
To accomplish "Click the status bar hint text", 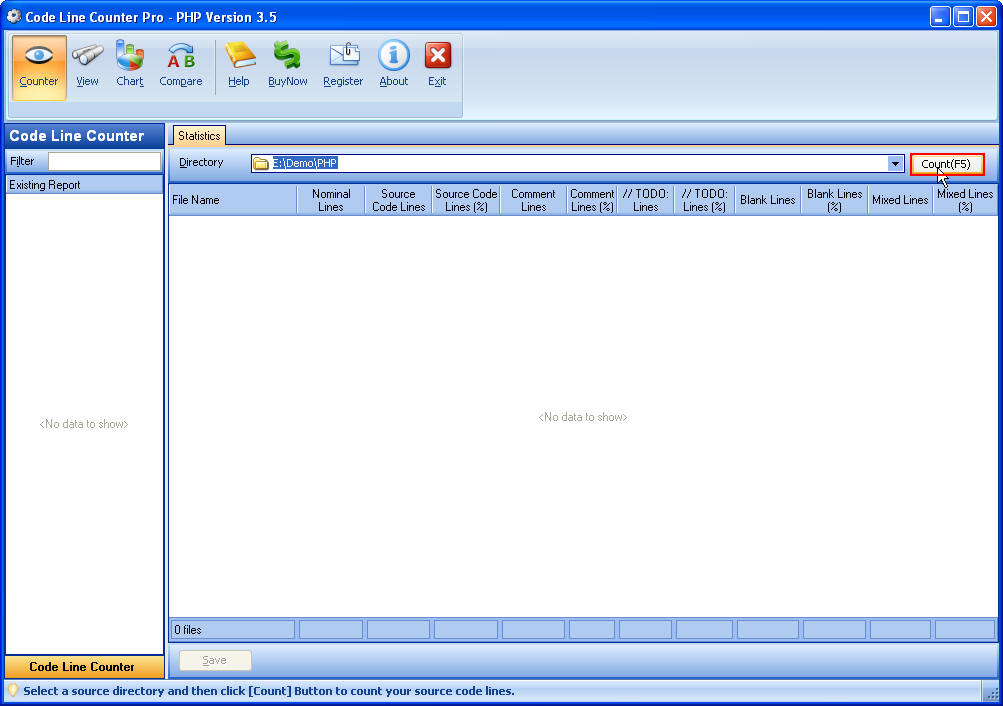I will pyautogui.click(x=269, y=691).
